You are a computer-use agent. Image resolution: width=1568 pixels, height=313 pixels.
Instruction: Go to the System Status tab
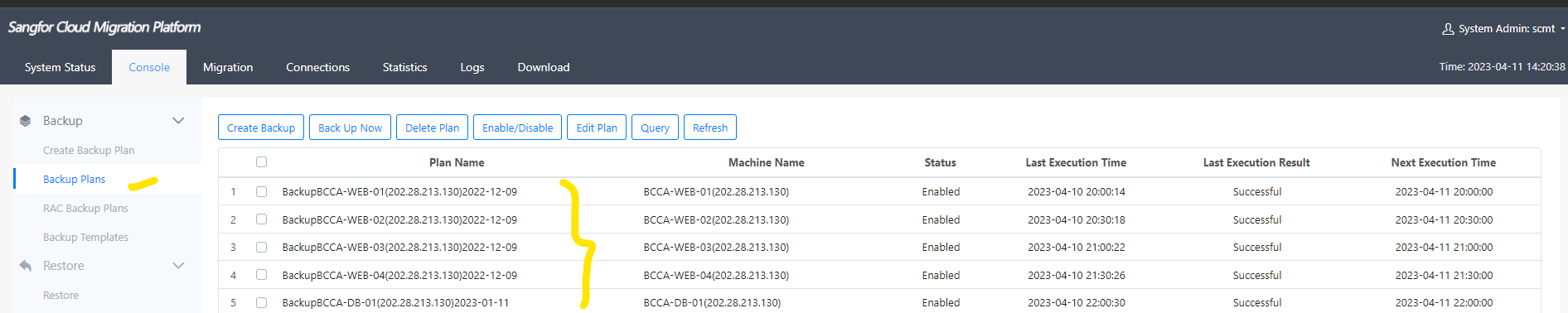point(60,67)
